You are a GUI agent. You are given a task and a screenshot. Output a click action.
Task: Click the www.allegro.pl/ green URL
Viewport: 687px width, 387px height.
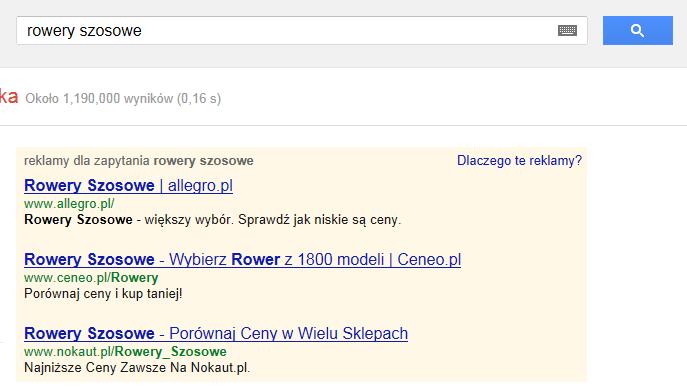click(69, 204)
